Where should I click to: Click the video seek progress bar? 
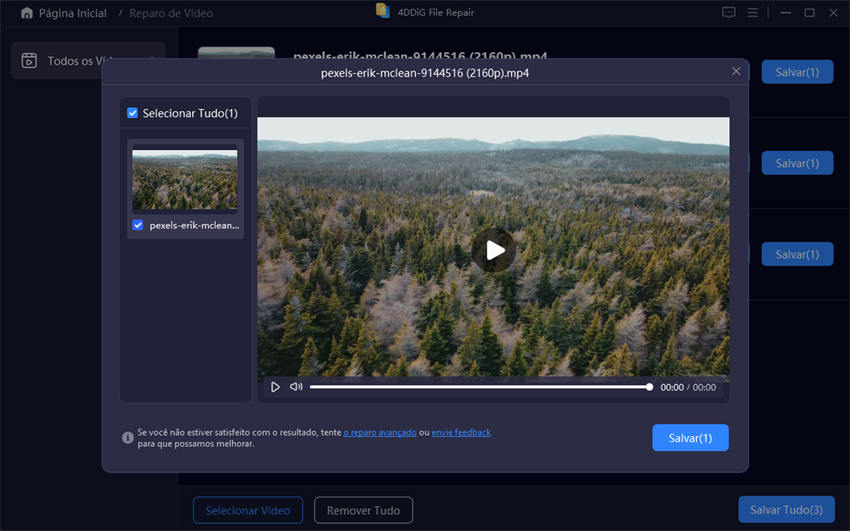point(480,387)
